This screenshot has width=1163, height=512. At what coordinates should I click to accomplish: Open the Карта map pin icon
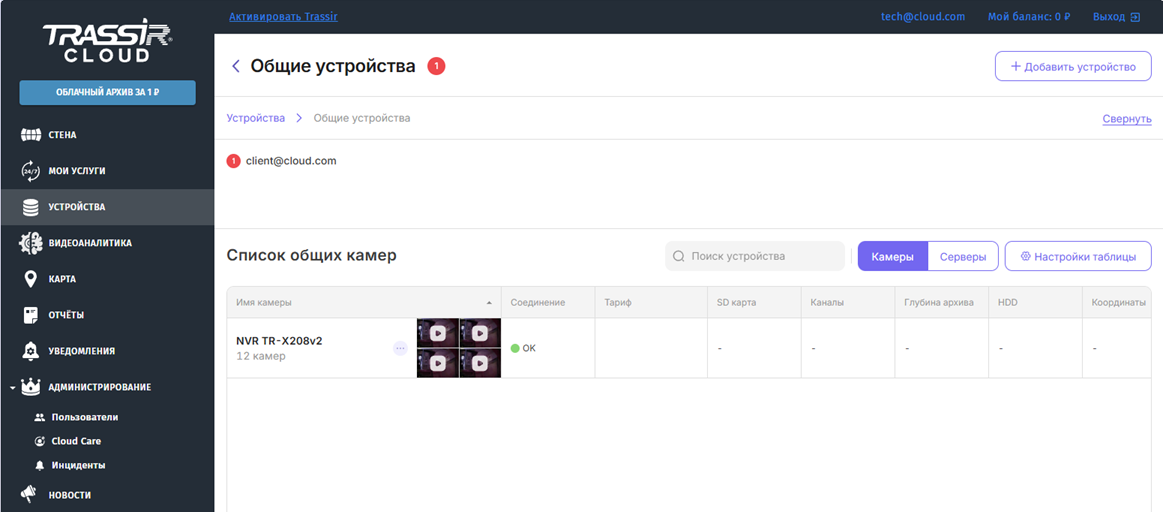pos(30,279)
